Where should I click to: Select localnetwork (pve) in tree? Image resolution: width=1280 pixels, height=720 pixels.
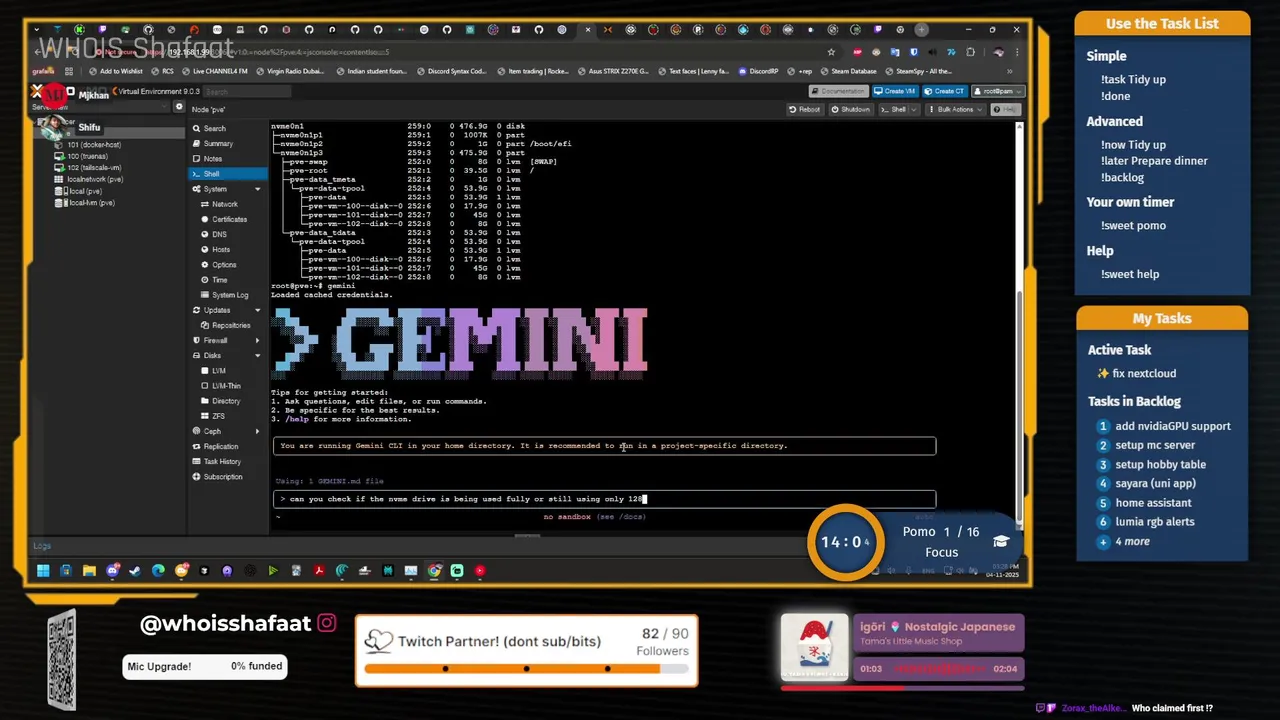[x=95, y=179]
